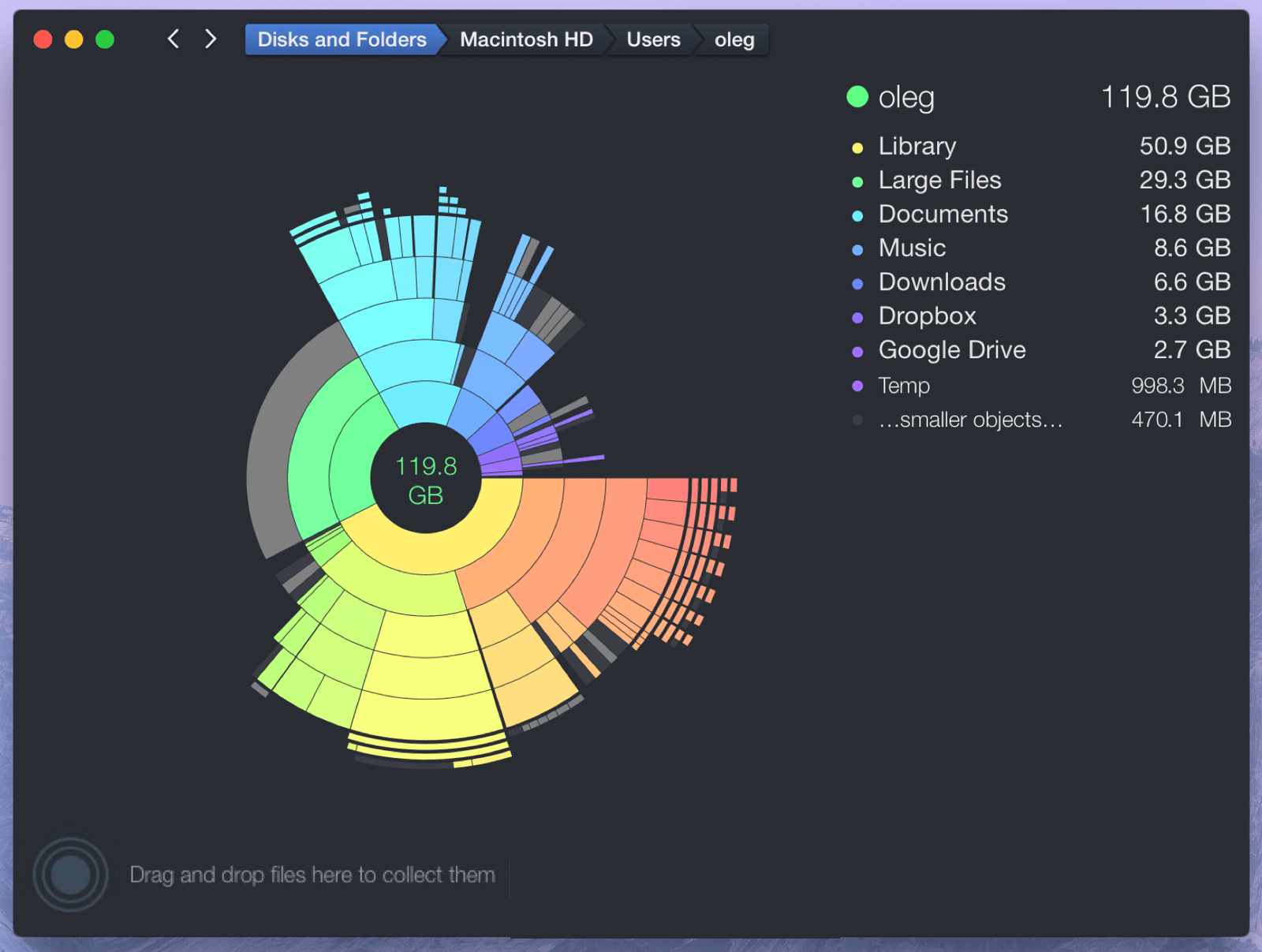Navigate to Macintosh HD breadcrumb

pyautogui.click(x=526, y=39)
